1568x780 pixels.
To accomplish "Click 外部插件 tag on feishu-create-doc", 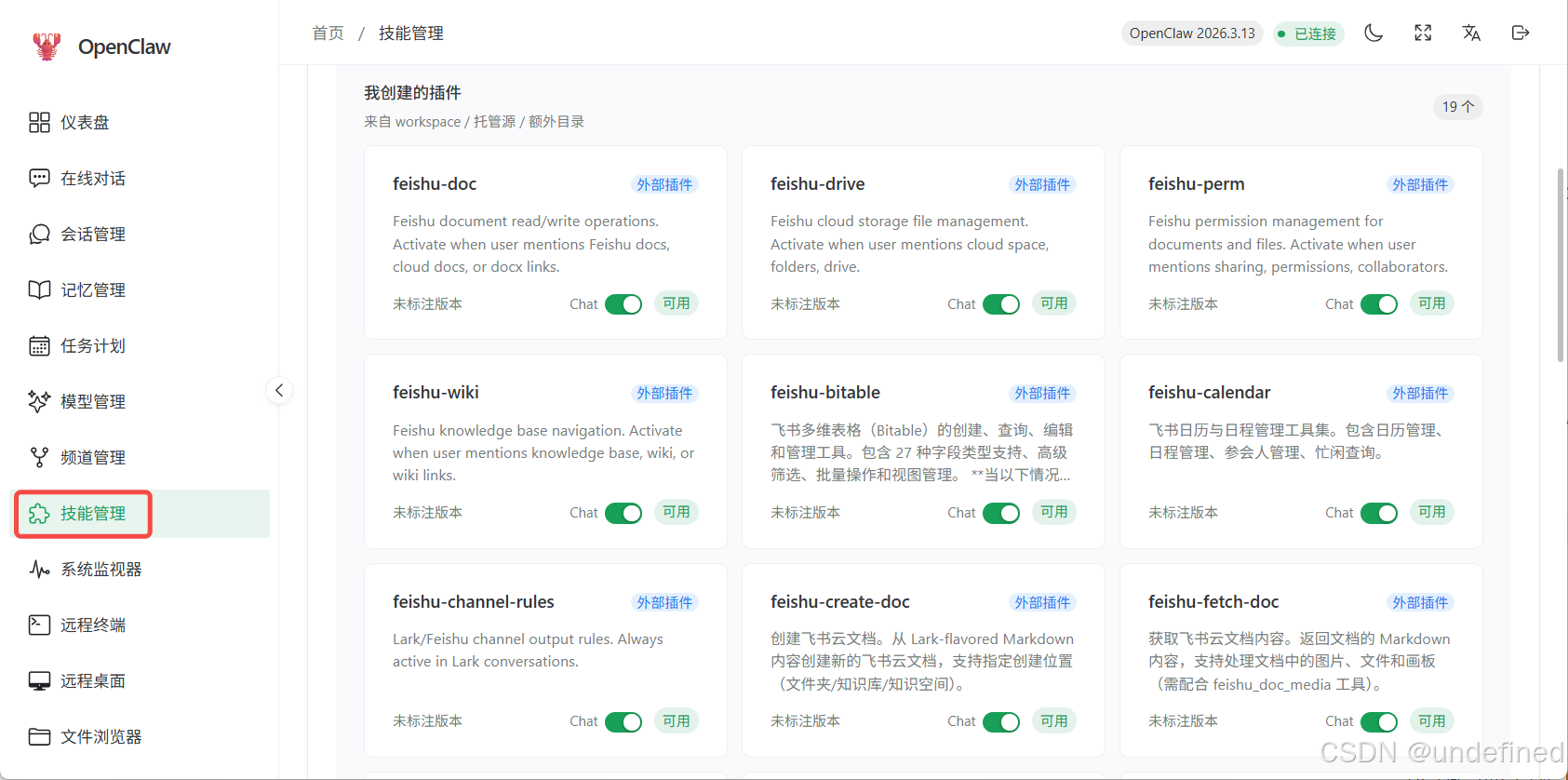I will 1042,602.
